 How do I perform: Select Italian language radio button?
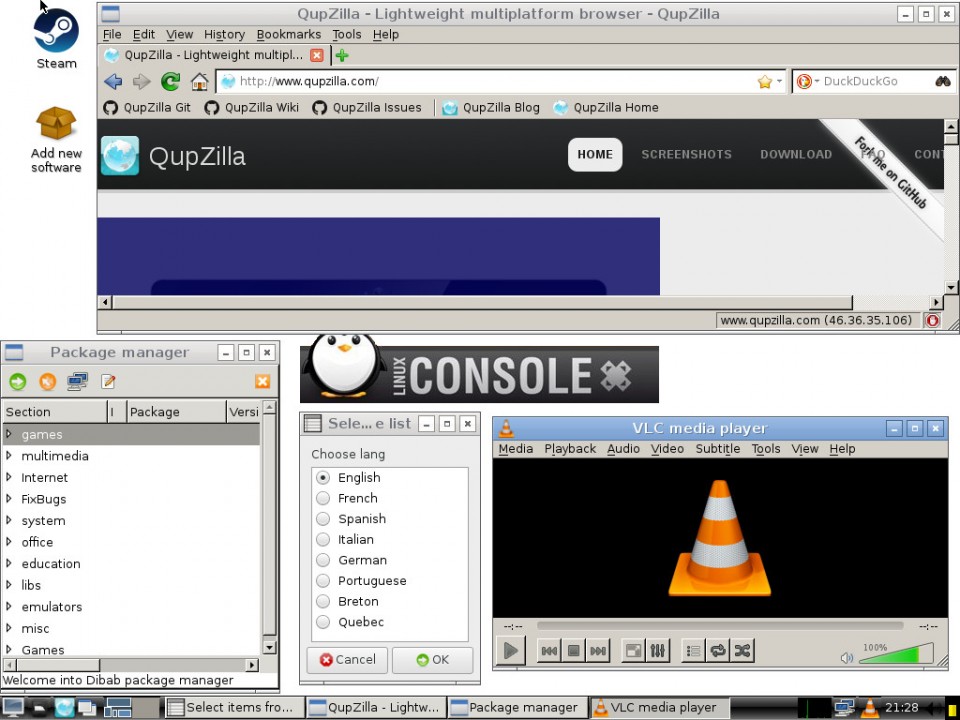click(323, 539)
